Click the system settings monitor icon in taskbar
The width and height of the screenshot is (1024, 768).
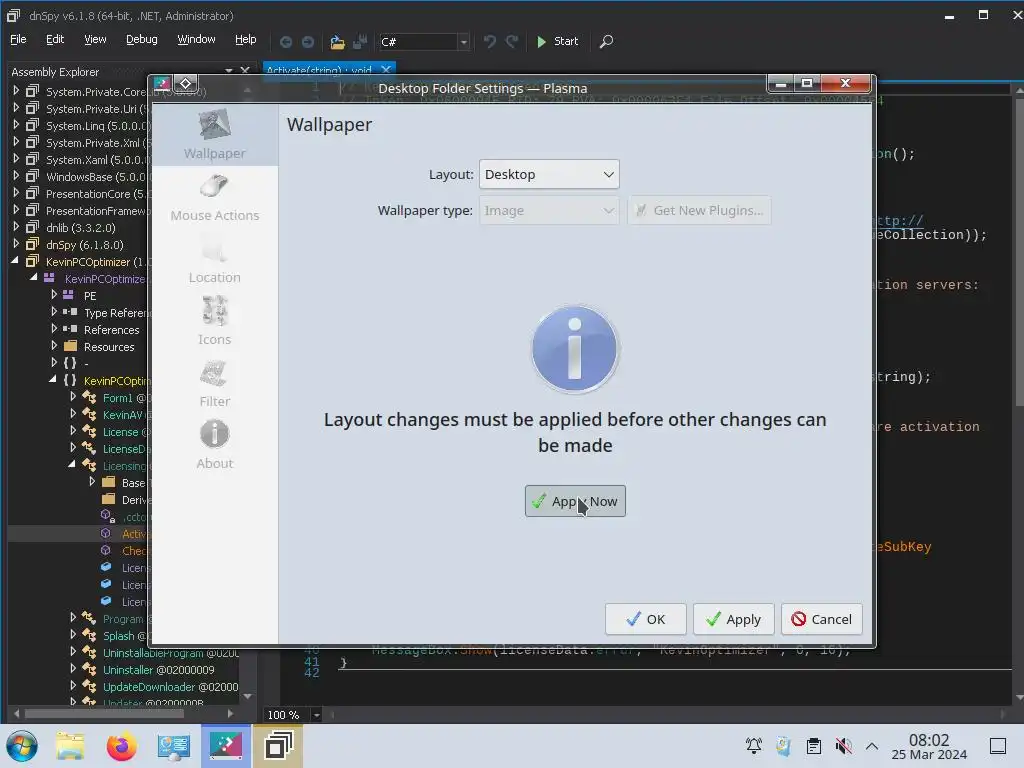pos(173,746)
